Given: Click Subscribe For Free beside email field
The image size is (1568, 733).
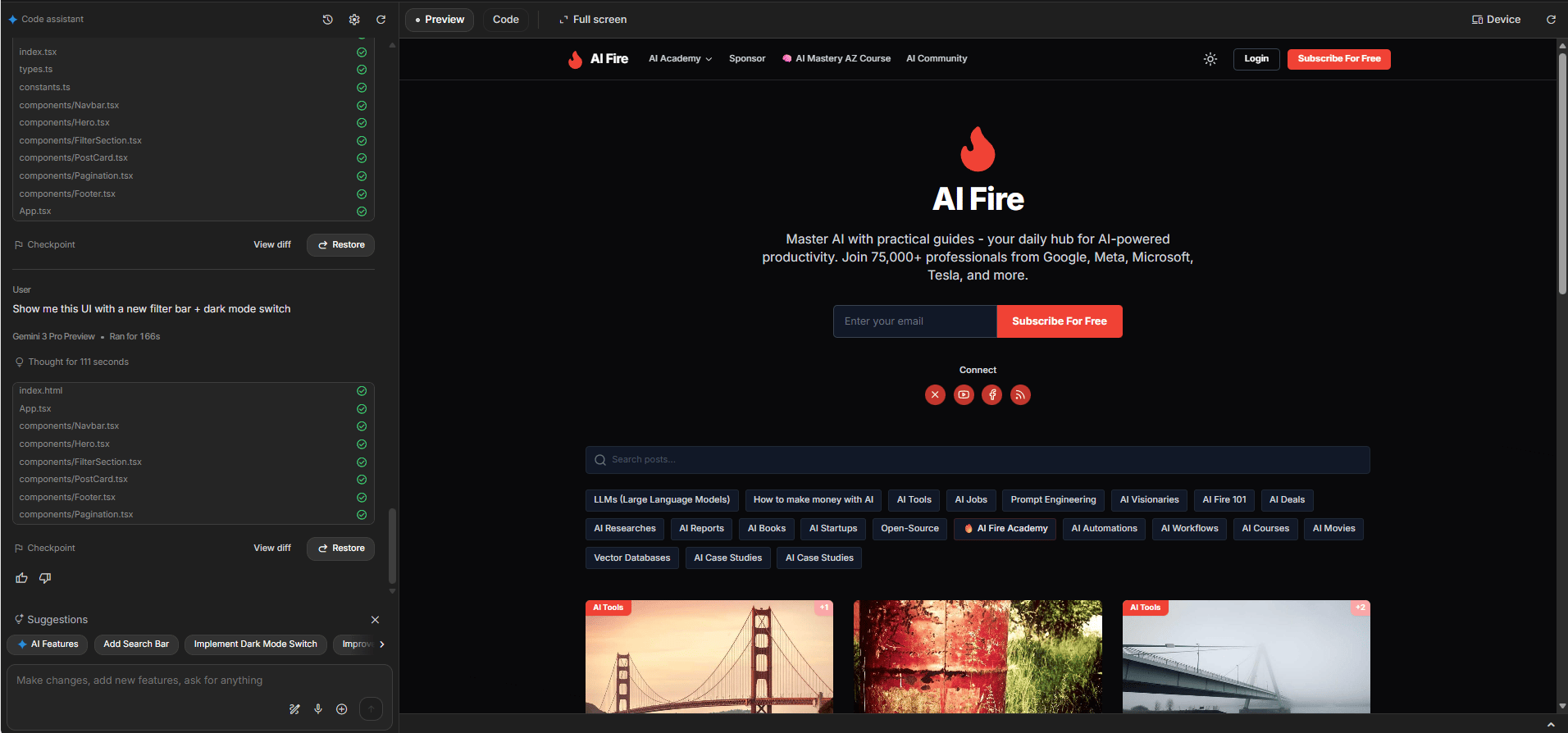Looking at the screenshot, I should 1060,321.
